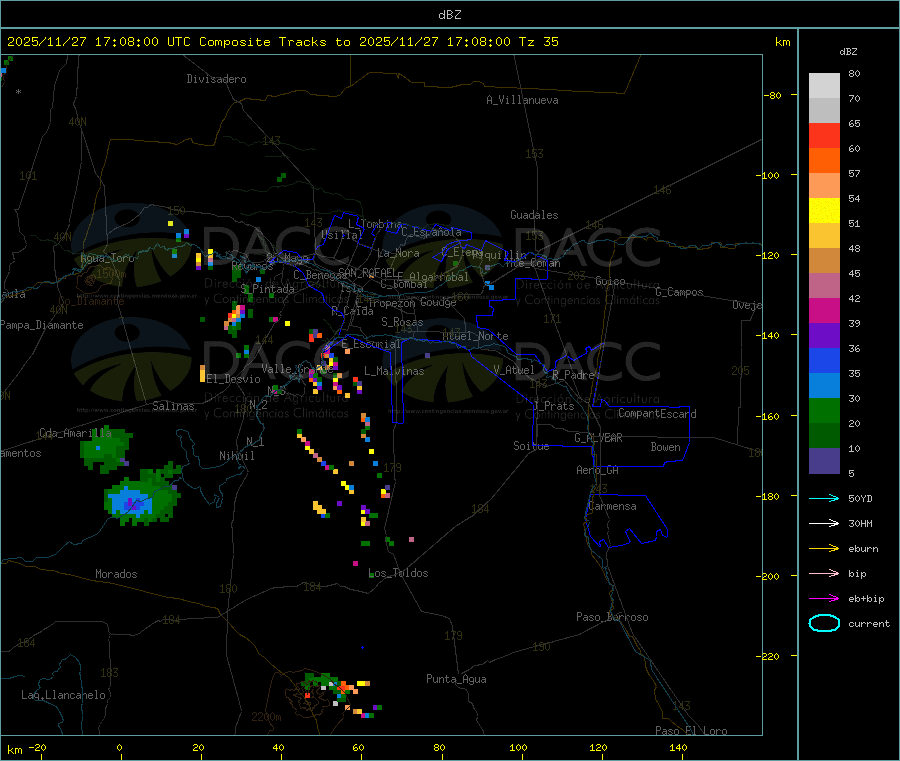The width and height of the screenshot is (900, 761).
Task: Click the 'Lag.Llancanelo' map label
Action: (x=63, y=695)
